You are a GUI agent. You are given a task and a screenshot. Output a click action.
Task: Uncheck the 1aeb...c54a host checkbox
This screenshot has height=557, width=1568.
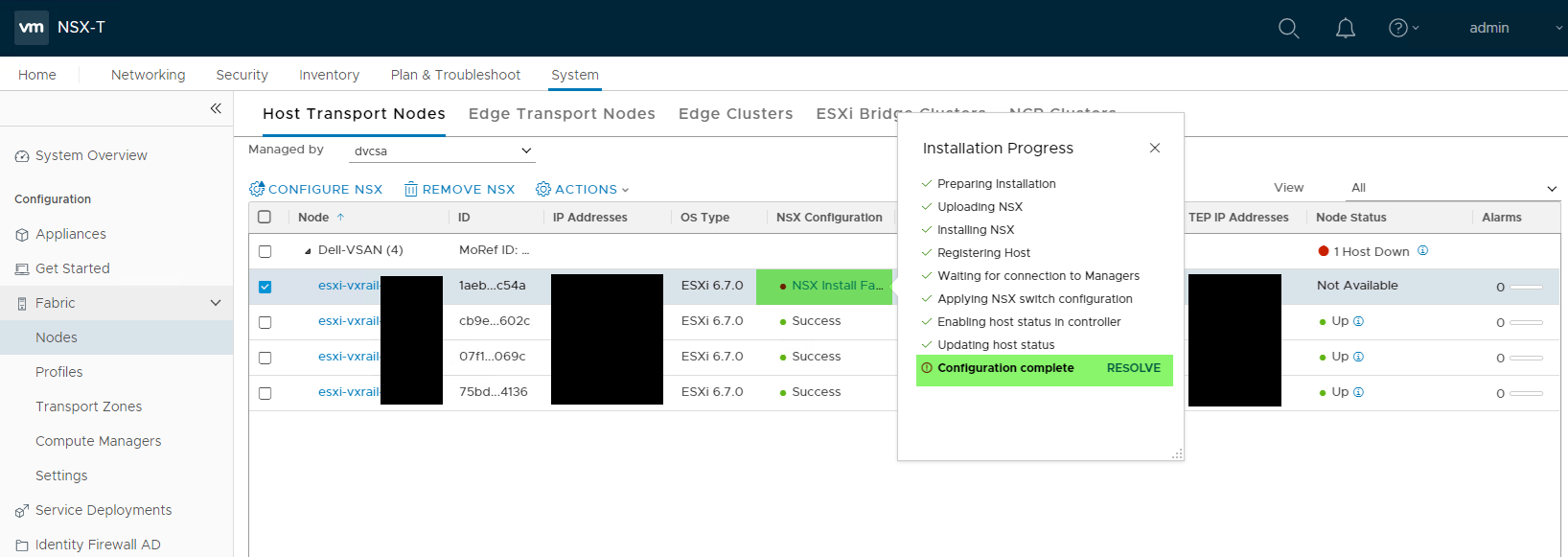pyautogui.click(x=265, y=287)
